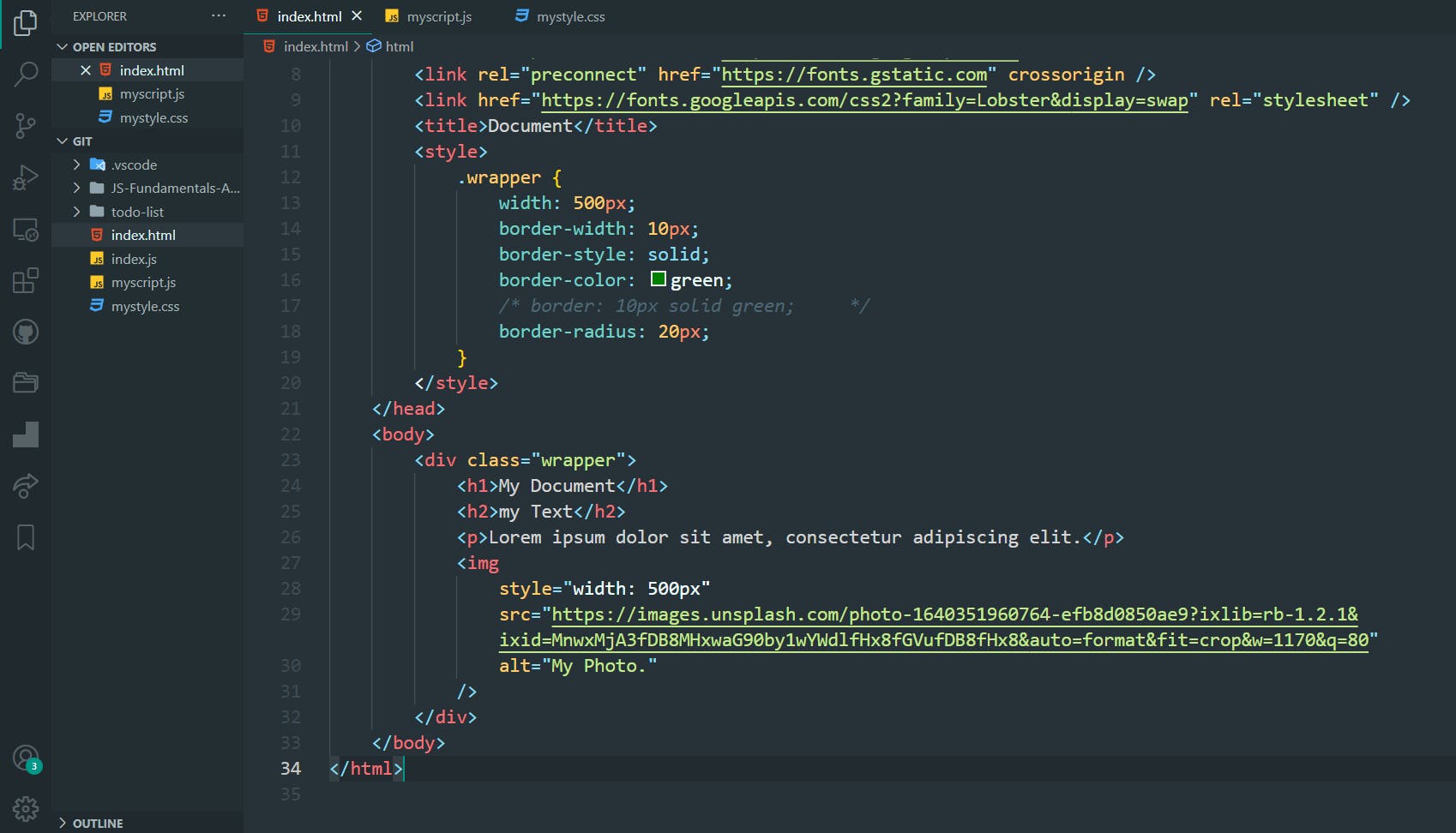
Task: Open Run and Debug view icon
Action: (26, 177)
